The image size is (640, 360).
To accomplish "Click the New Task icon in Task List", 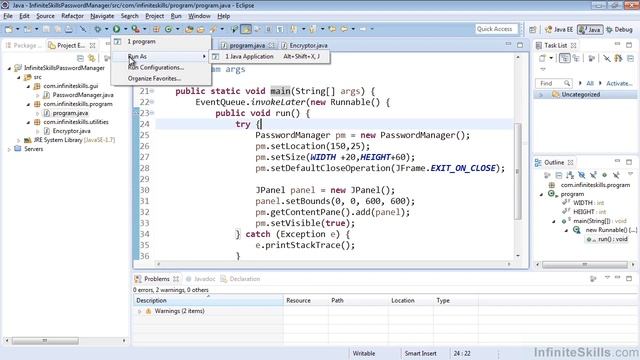I will (542, 58).
